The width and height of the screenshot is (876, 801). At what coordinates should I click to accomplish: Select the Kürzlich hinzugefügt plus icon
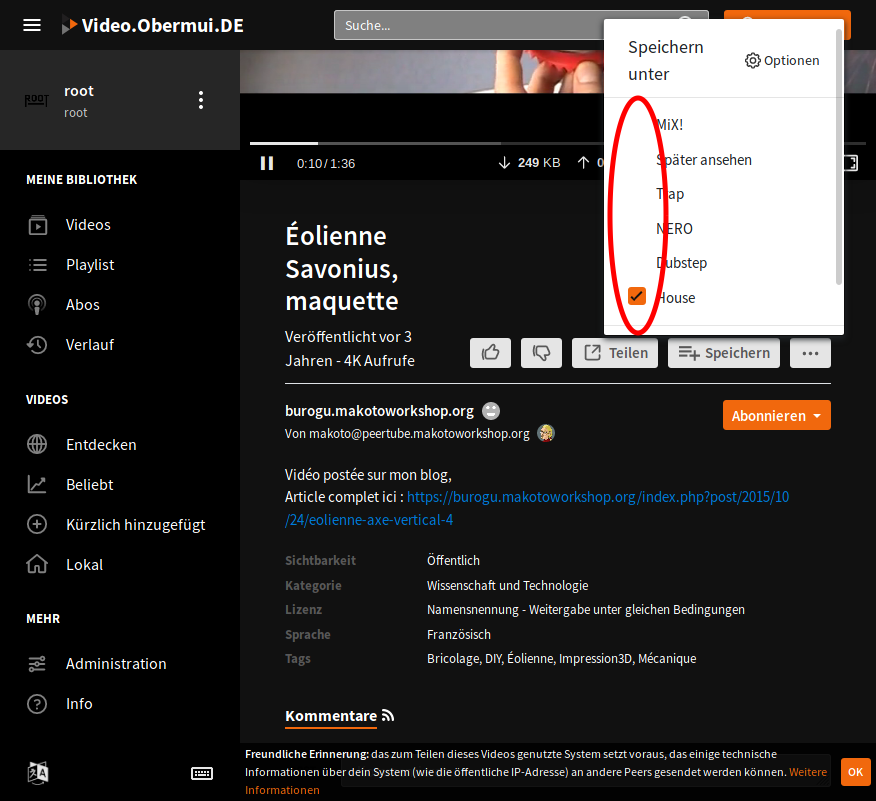point(37,524)
